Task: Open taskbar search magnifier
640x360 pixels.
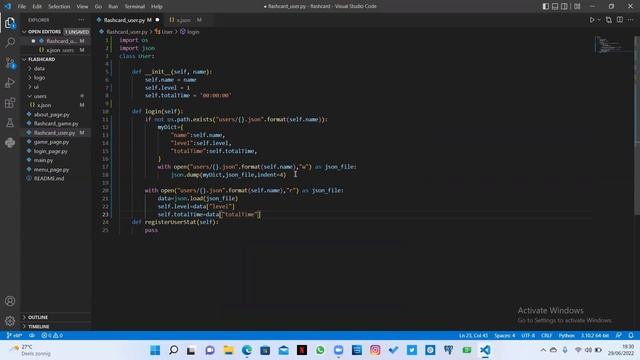Action: coord(173,350)
